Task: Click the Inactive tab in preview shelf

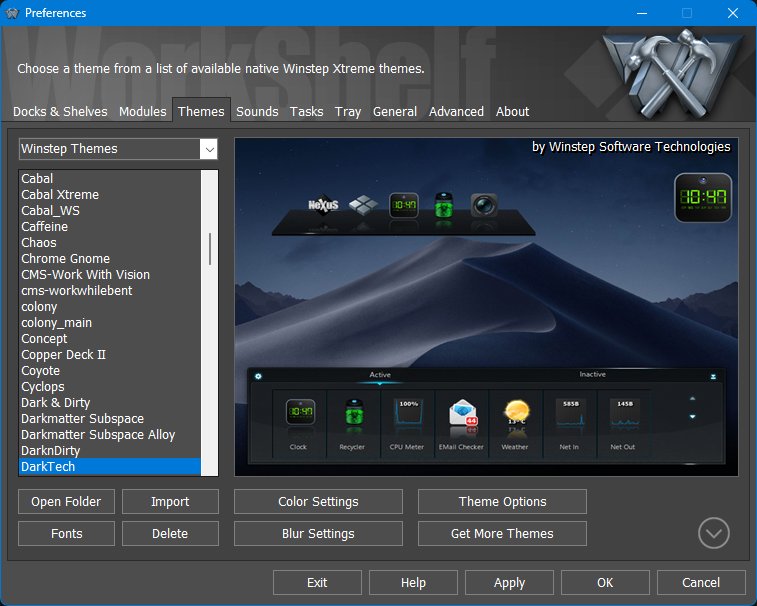Action: tap(592, 374)
